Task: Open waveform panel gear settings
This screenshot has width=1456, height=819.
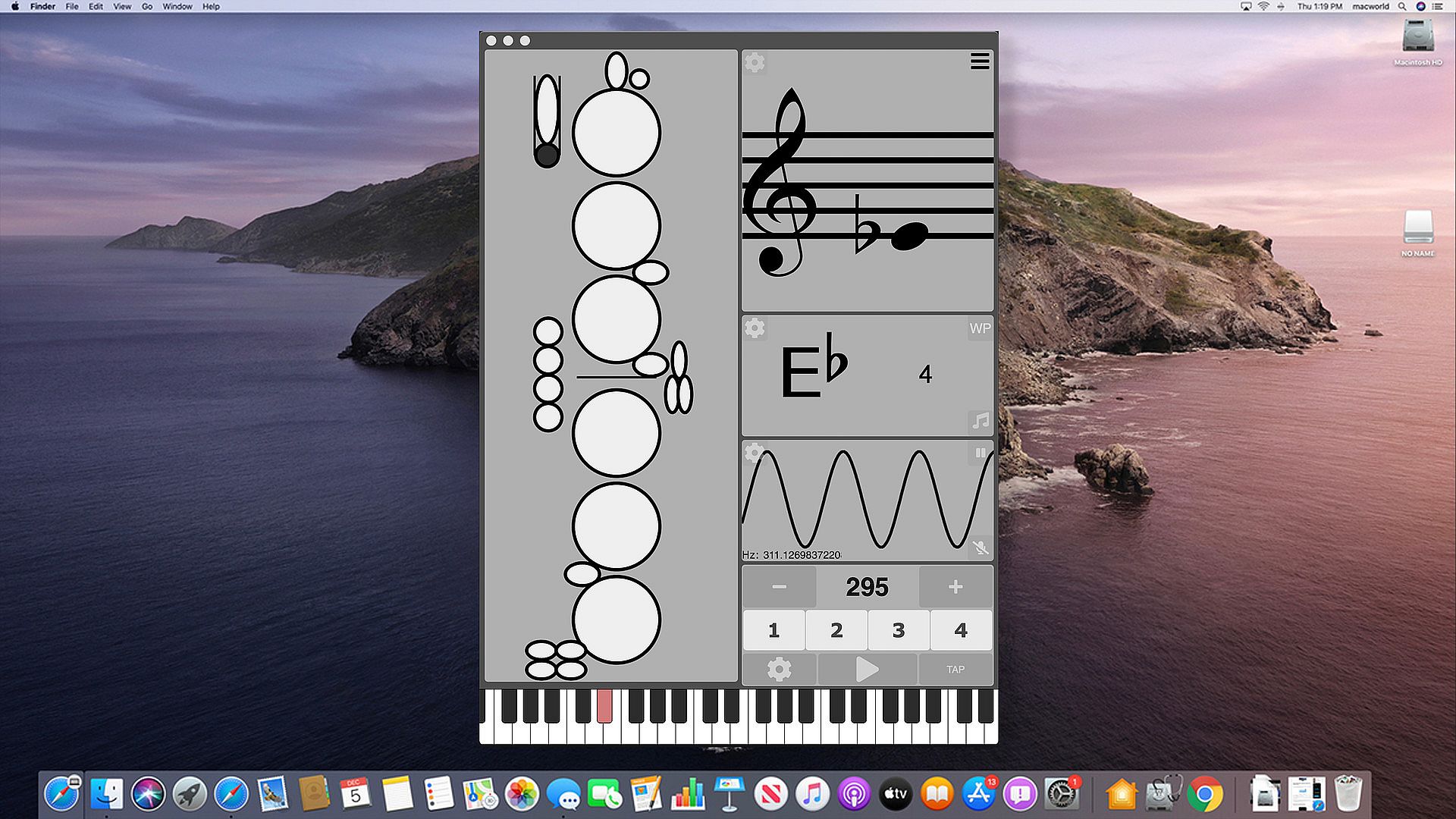Action: click(x=753, y=453)
